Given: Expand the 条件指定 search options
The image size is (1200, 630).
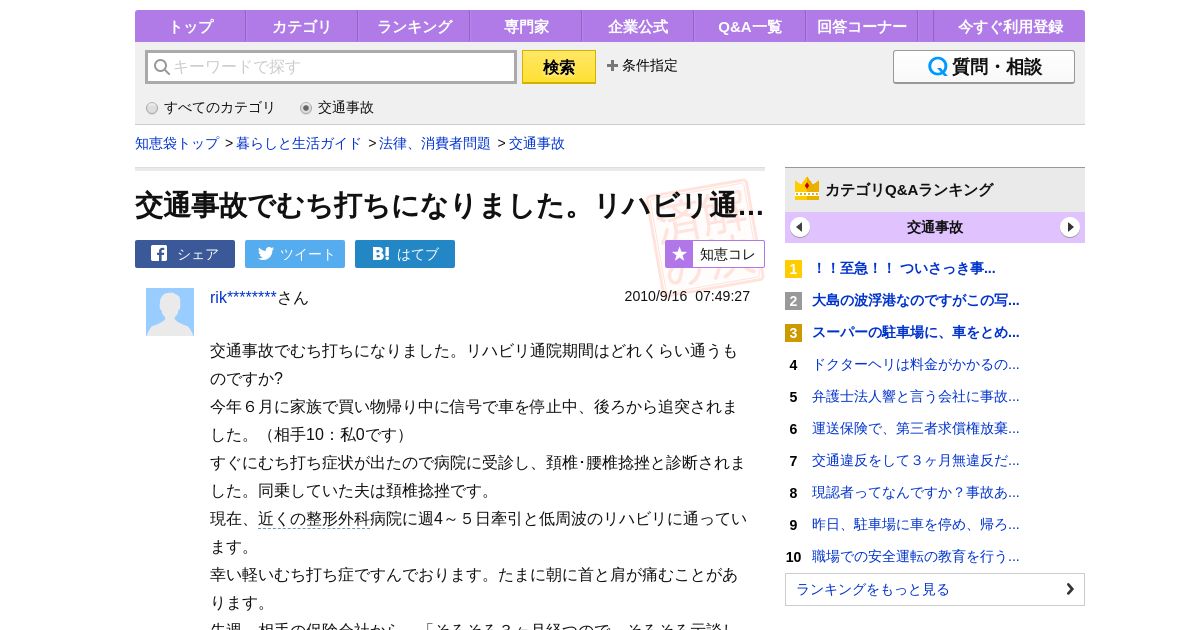Looking at the screenshot, I should tap(642, 66).
